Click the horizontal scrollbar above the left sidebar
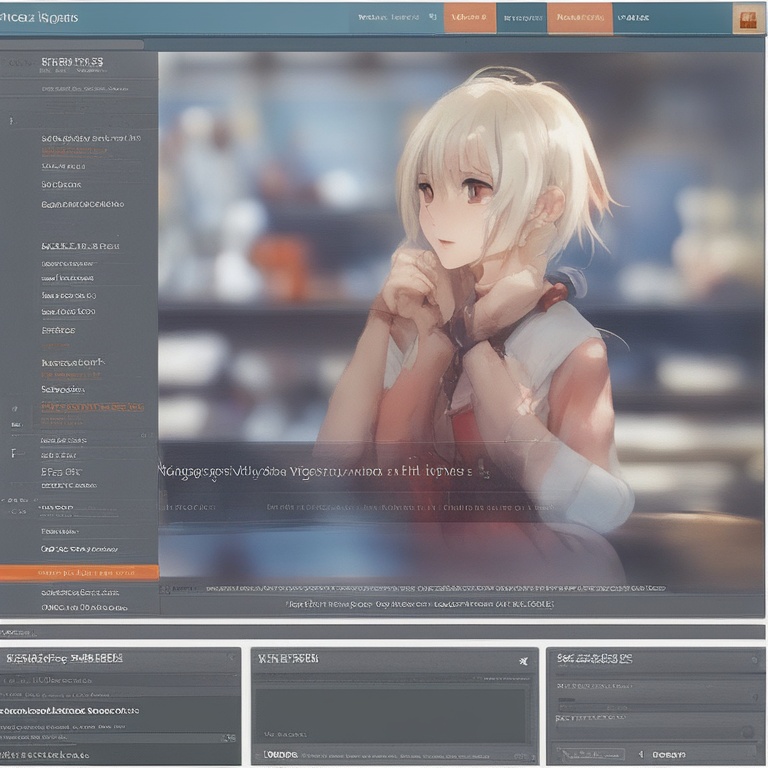Screen dimensions: 768x768 [x=72, y=45]
